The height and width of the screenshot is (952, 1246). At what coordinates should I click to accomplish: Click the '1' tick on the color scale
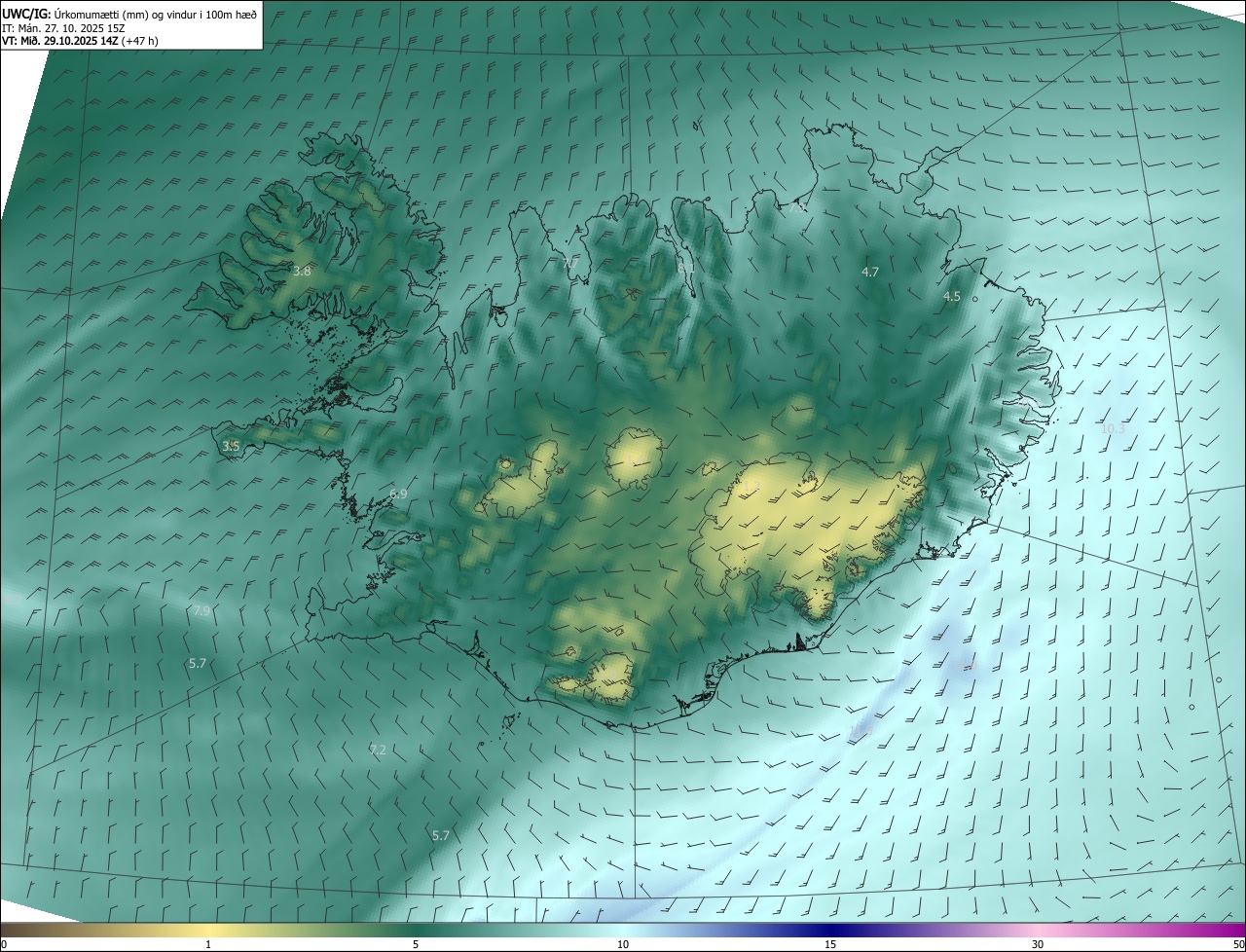pyautogui.click(x=208, y=945)
